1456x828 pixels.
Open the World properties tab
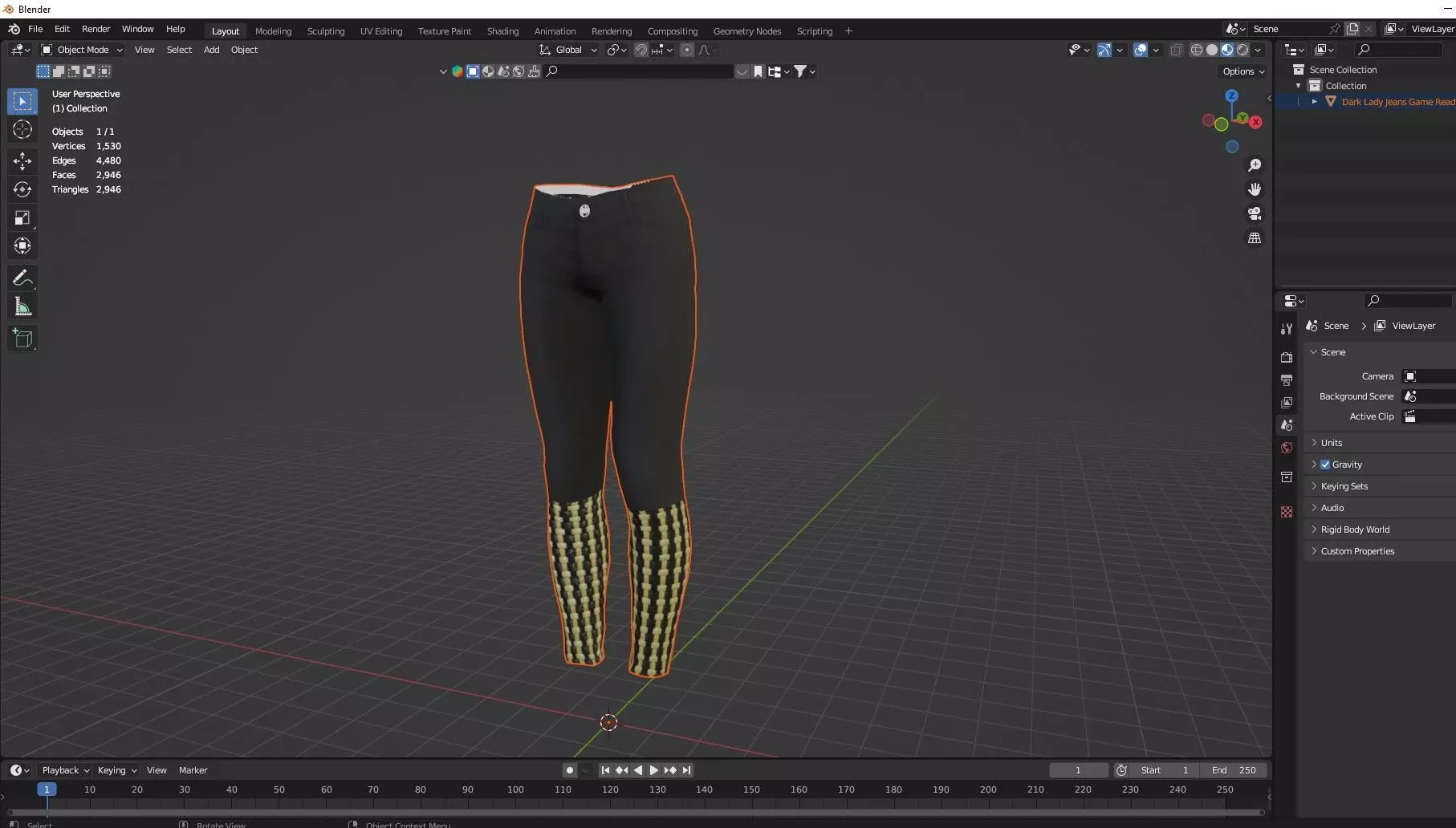pyautogui.click(x=1287, y=448)
